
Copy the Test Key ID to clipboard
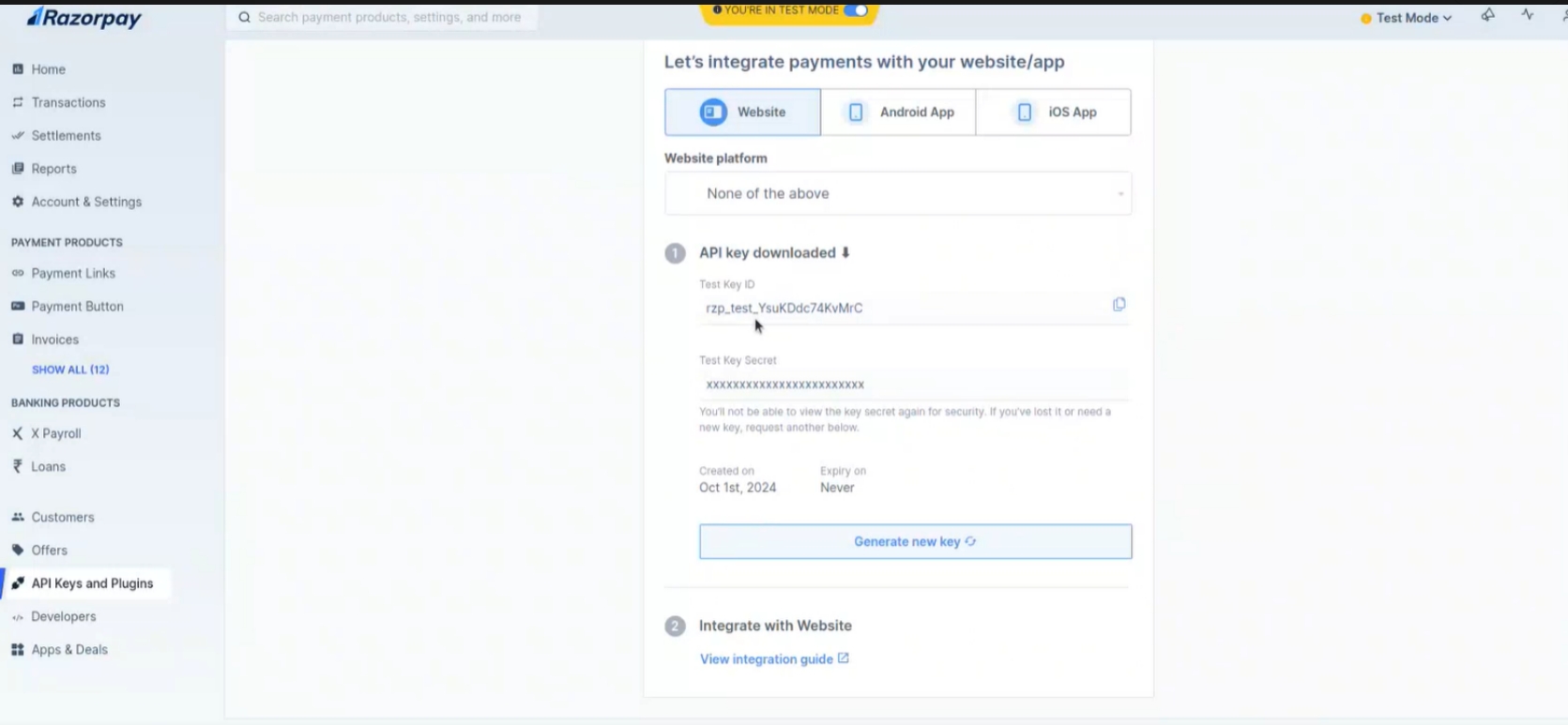point(1119,305)
